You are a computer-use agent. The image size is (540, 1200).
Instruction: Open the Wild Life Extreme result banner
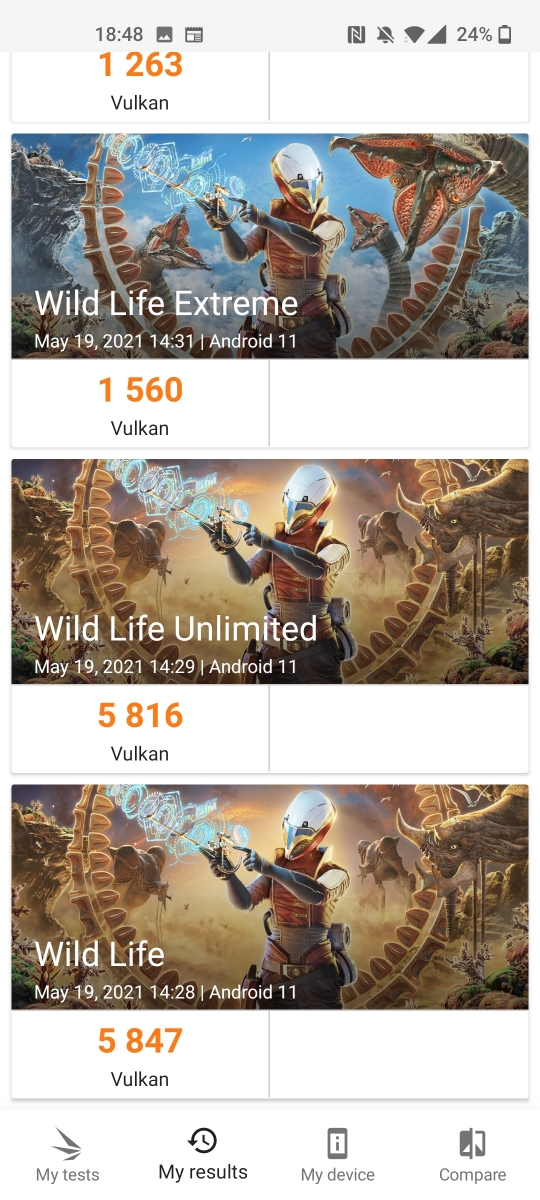point(270,246)
